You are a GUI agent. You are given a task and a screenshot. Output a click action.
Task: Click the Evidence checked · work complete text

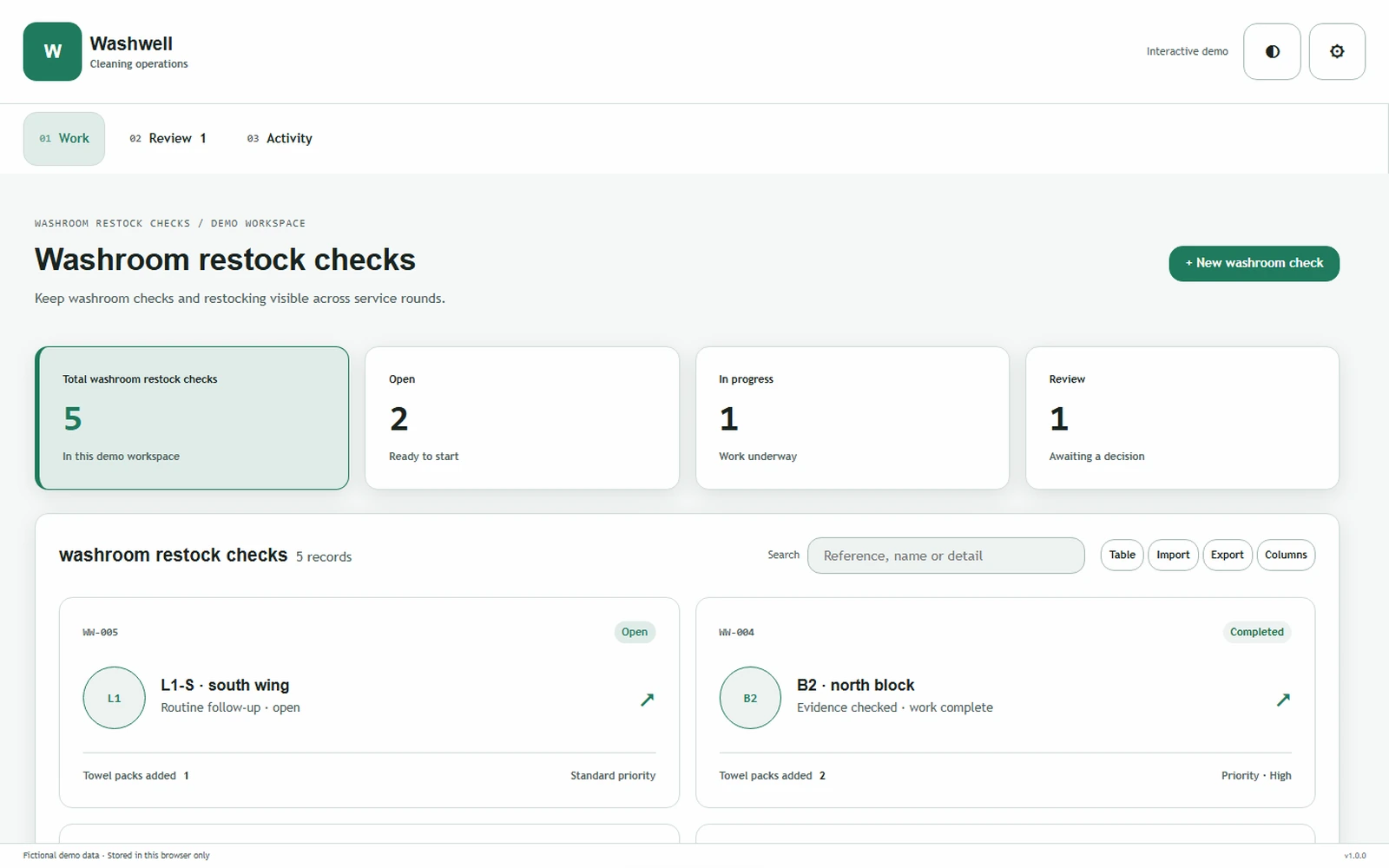click(895, 707)
